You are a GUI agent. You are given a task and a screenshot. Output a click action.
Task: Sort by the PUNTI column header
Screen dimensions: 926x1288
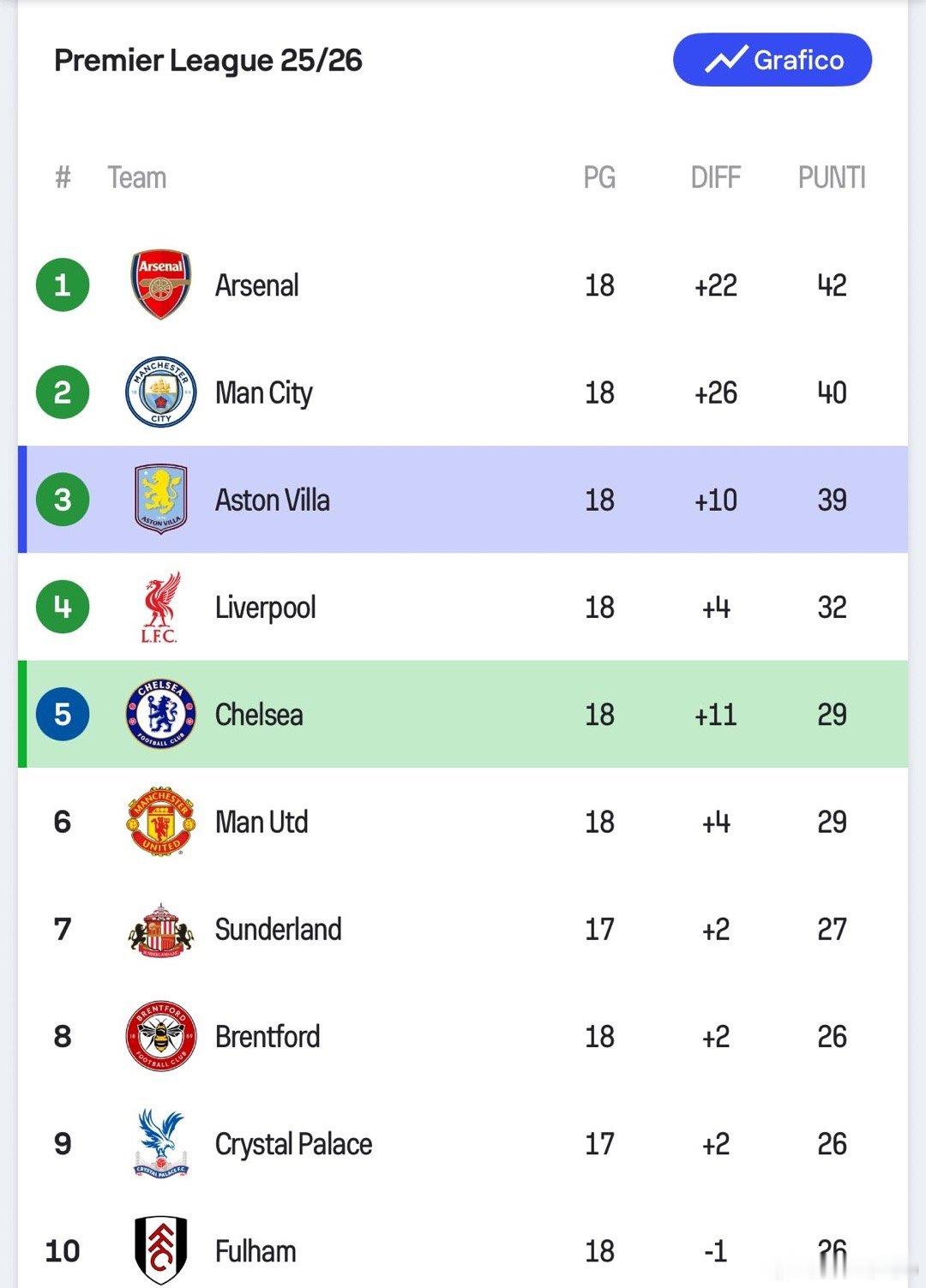(x=831, y=177)
